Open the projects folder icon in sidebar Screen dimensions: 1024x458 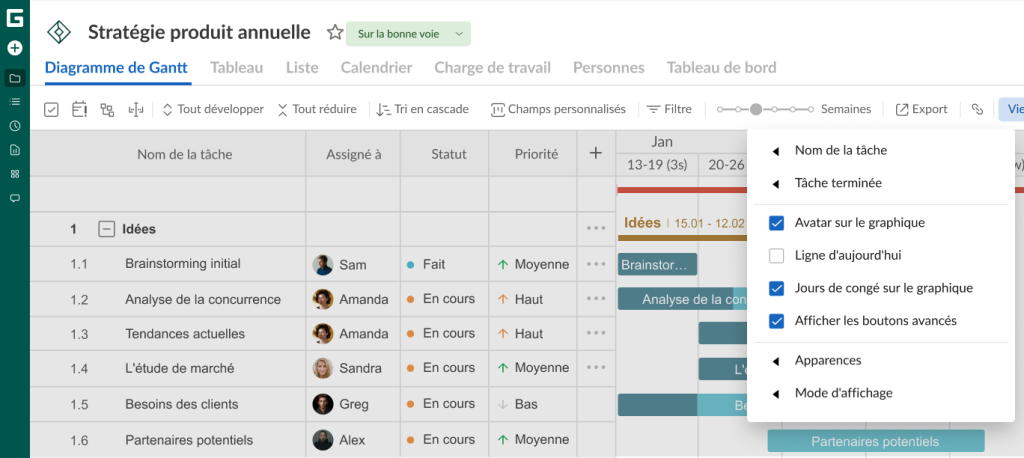pos(14,78)
